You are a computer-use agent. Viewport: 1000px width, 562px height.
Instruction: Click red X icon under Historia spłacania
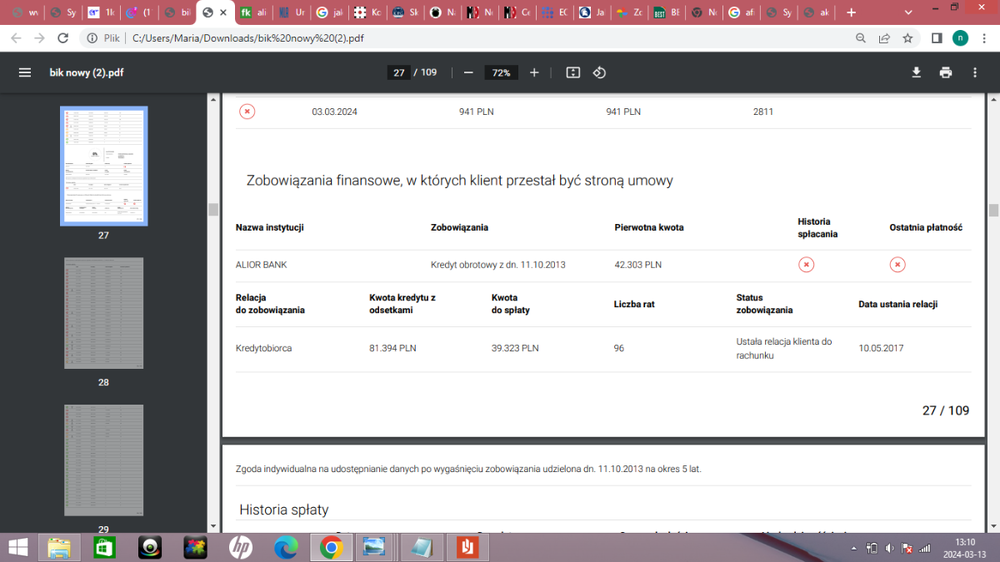[x=806, y=265]
